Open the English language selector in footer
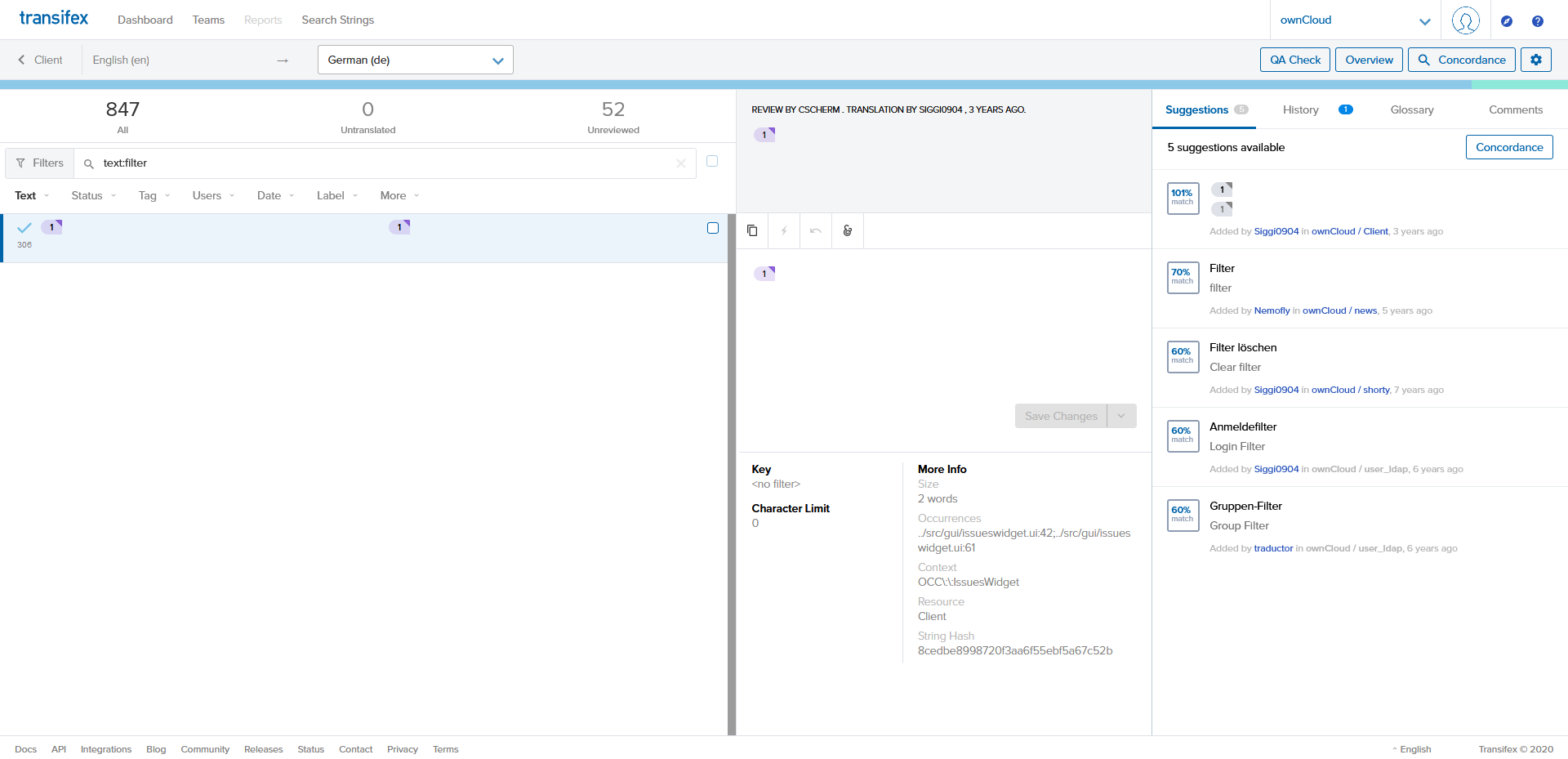This screenshot has width=1568, height=759. pos(1412,749)
